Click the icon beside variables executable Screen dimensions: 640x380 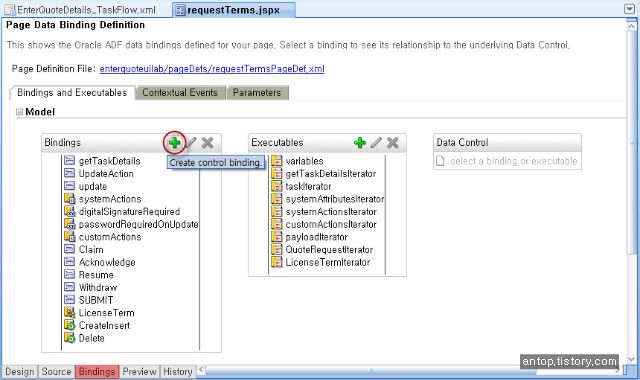(277, 161)
